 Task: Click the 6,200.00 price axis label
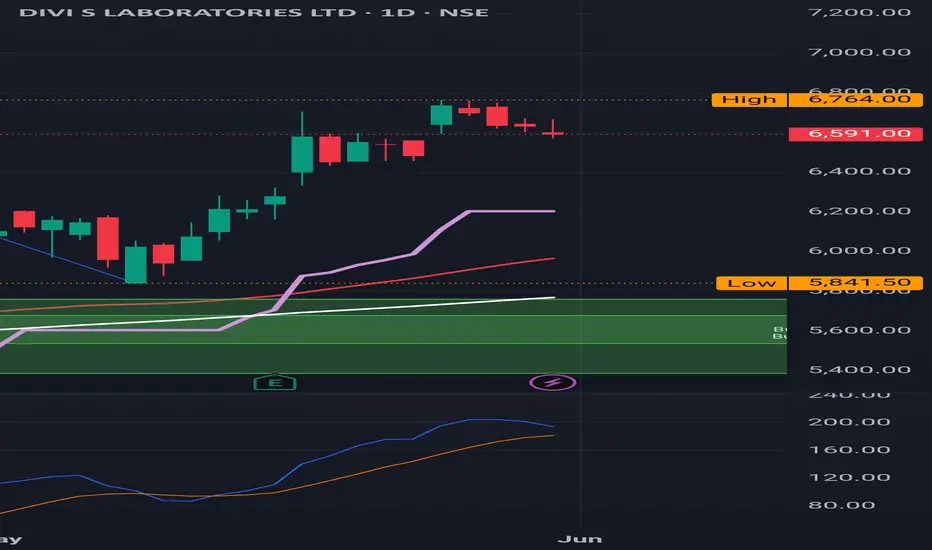[x=859, y=211]
